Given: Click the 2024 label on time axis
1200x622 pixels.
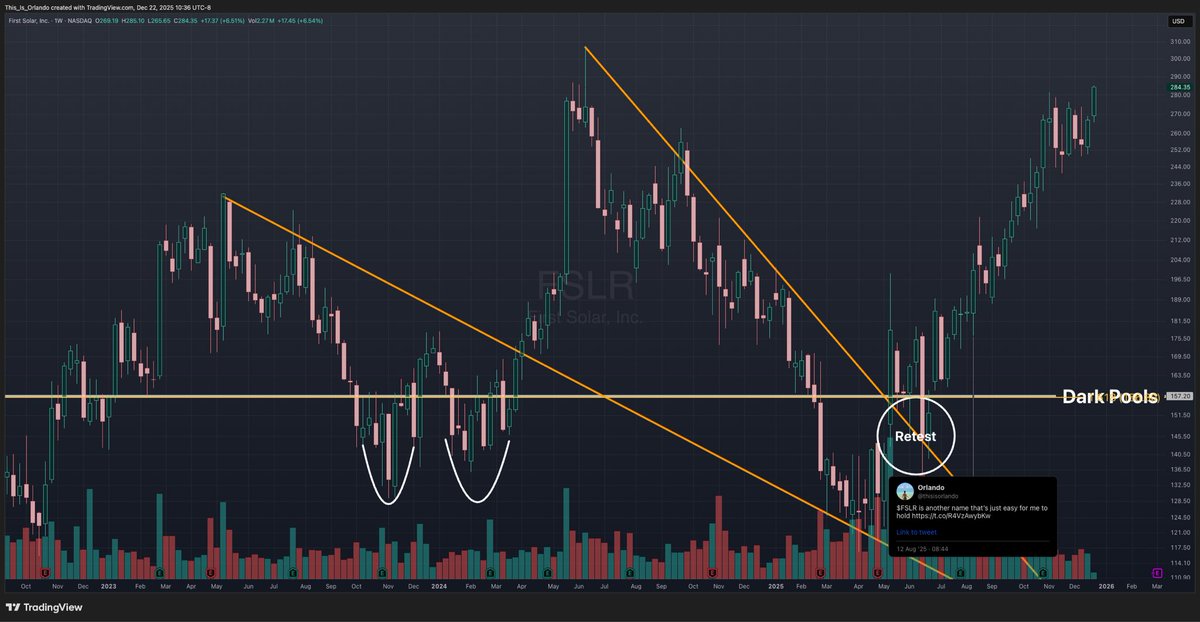Looking at the screenshot, I should [x=438, y=586].
